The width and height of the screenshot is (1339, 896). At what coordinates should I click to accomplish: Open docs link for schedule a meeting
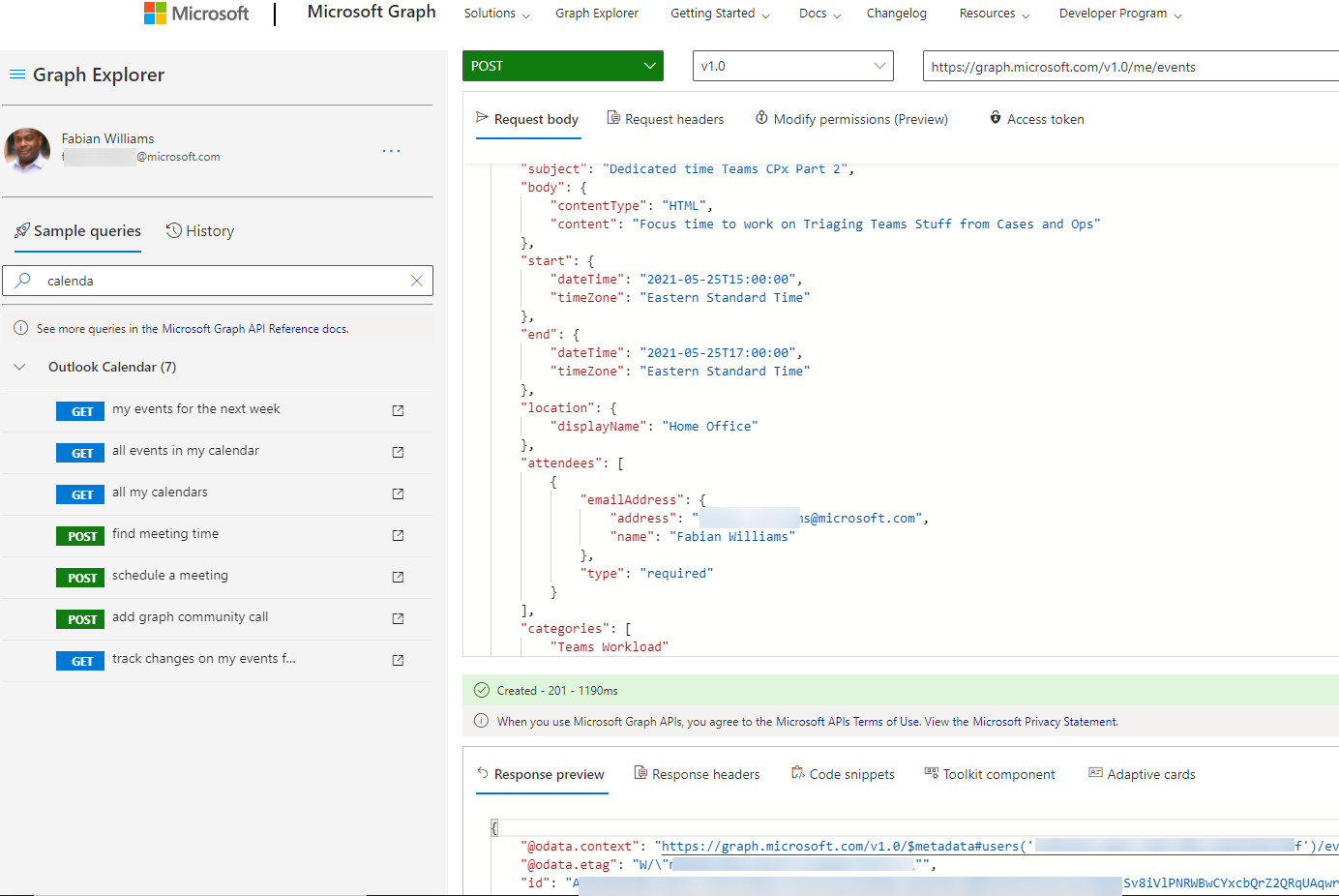pos(398,577)
